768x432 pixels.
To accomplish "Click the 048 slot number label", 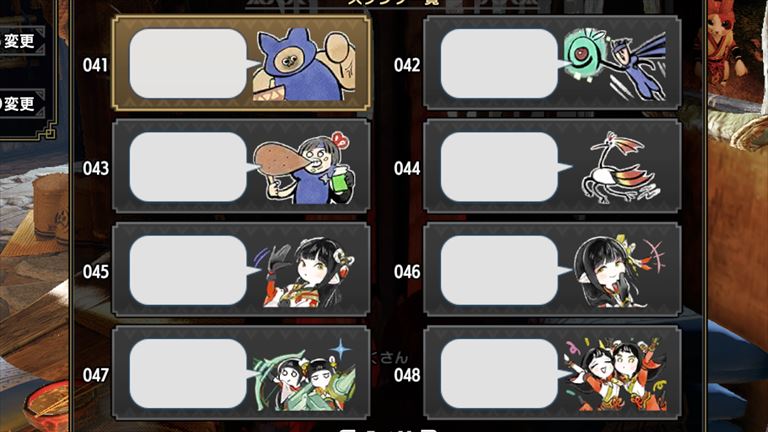I will pos(407,375).
